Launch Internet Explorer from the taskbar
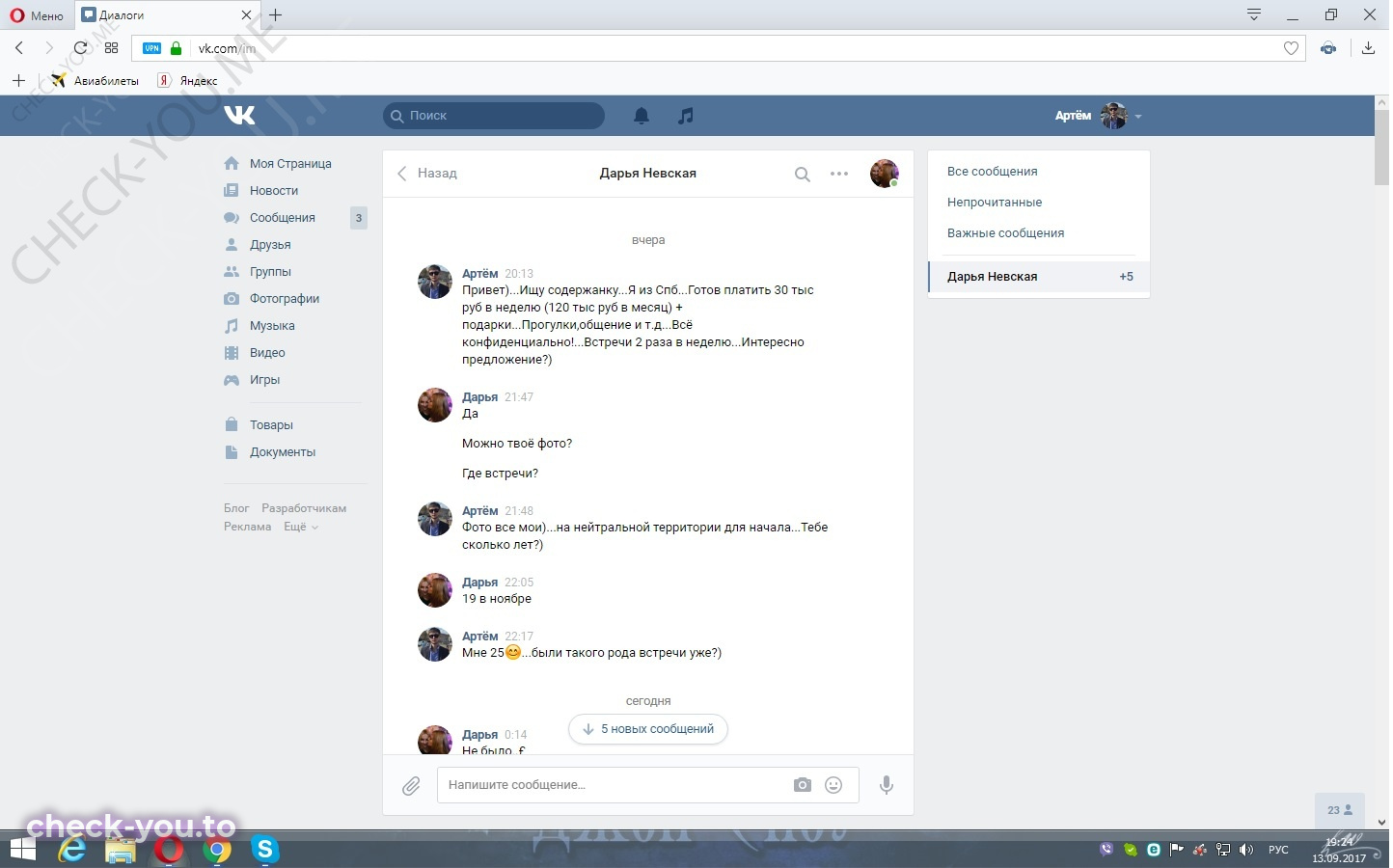1393x868 pixels. pyautogui.click(x=72, y=850)
